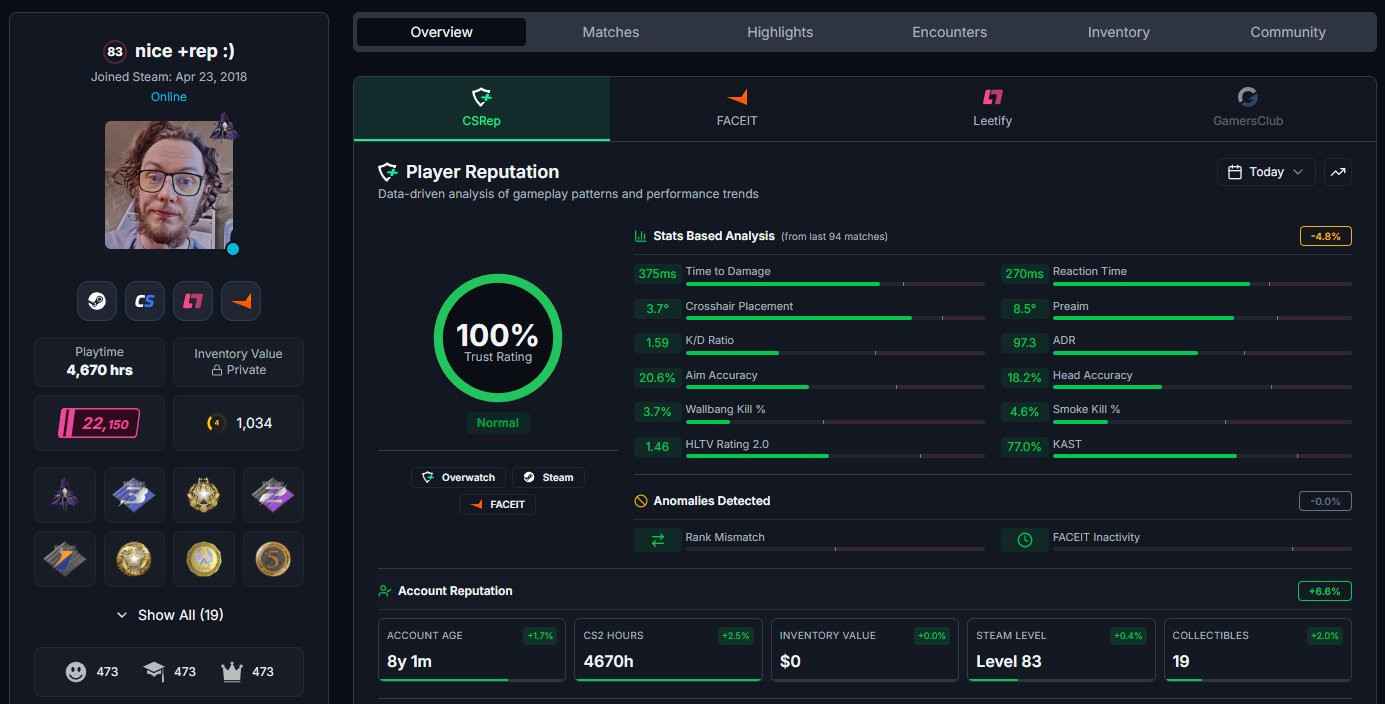Click the Overwatch badge button
The image size is (1385, 704).
click(459, 477)
